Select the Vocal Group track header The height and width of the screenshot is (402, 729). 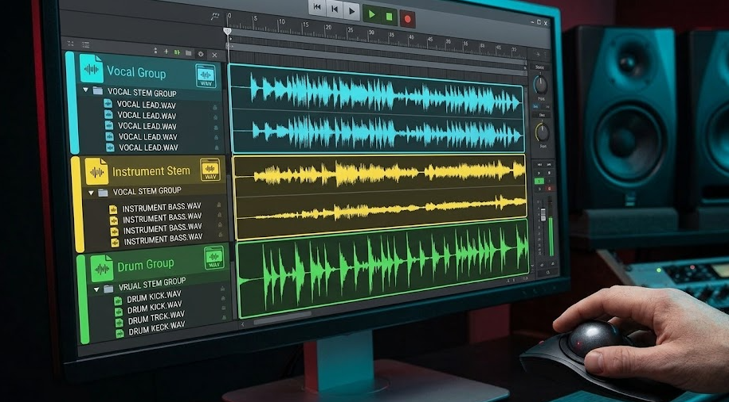click(x=147, y=71)
